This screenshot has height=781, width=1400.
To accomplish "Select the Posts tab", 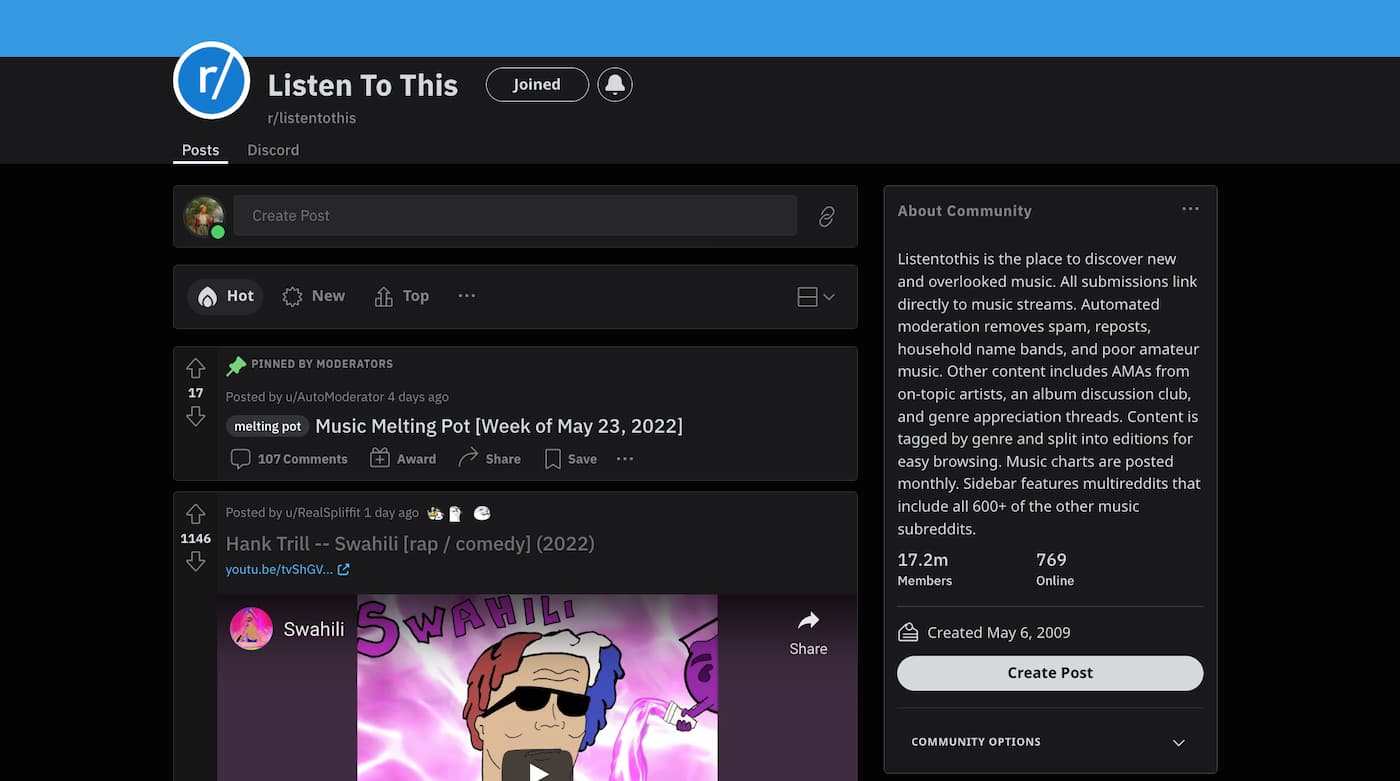I will click(x=200, y=150).
